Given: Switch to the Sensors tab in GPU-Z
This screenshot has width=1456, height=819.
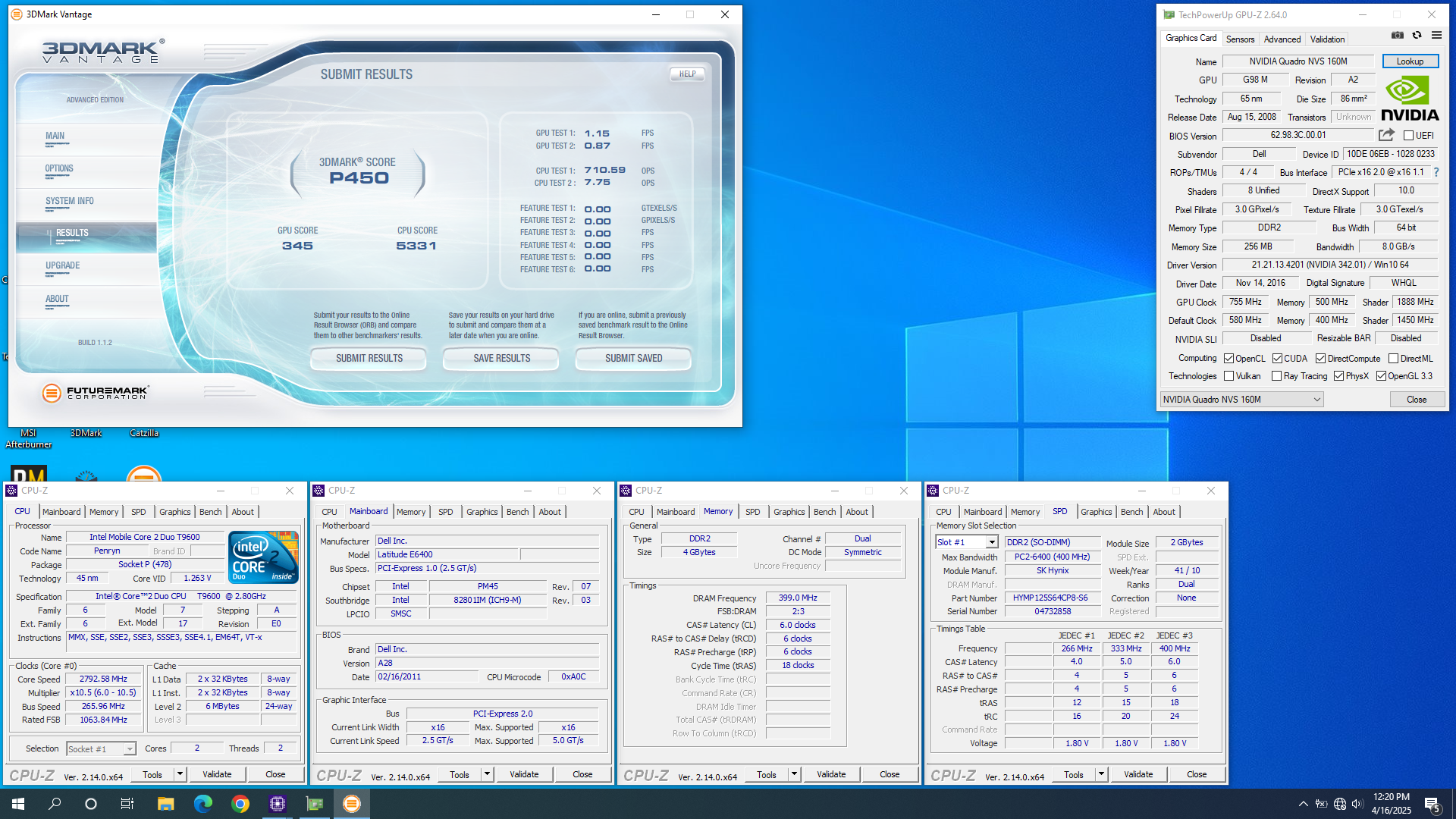Looking at the screenshot, I should point(1240,39).
